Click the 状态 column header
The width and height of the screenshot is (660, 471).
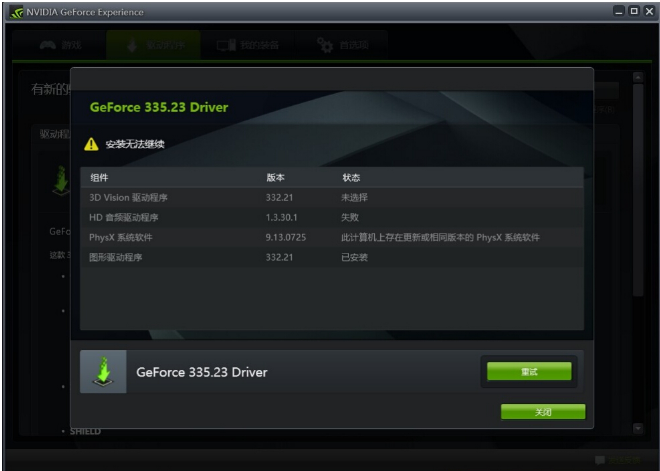[350, 177]
